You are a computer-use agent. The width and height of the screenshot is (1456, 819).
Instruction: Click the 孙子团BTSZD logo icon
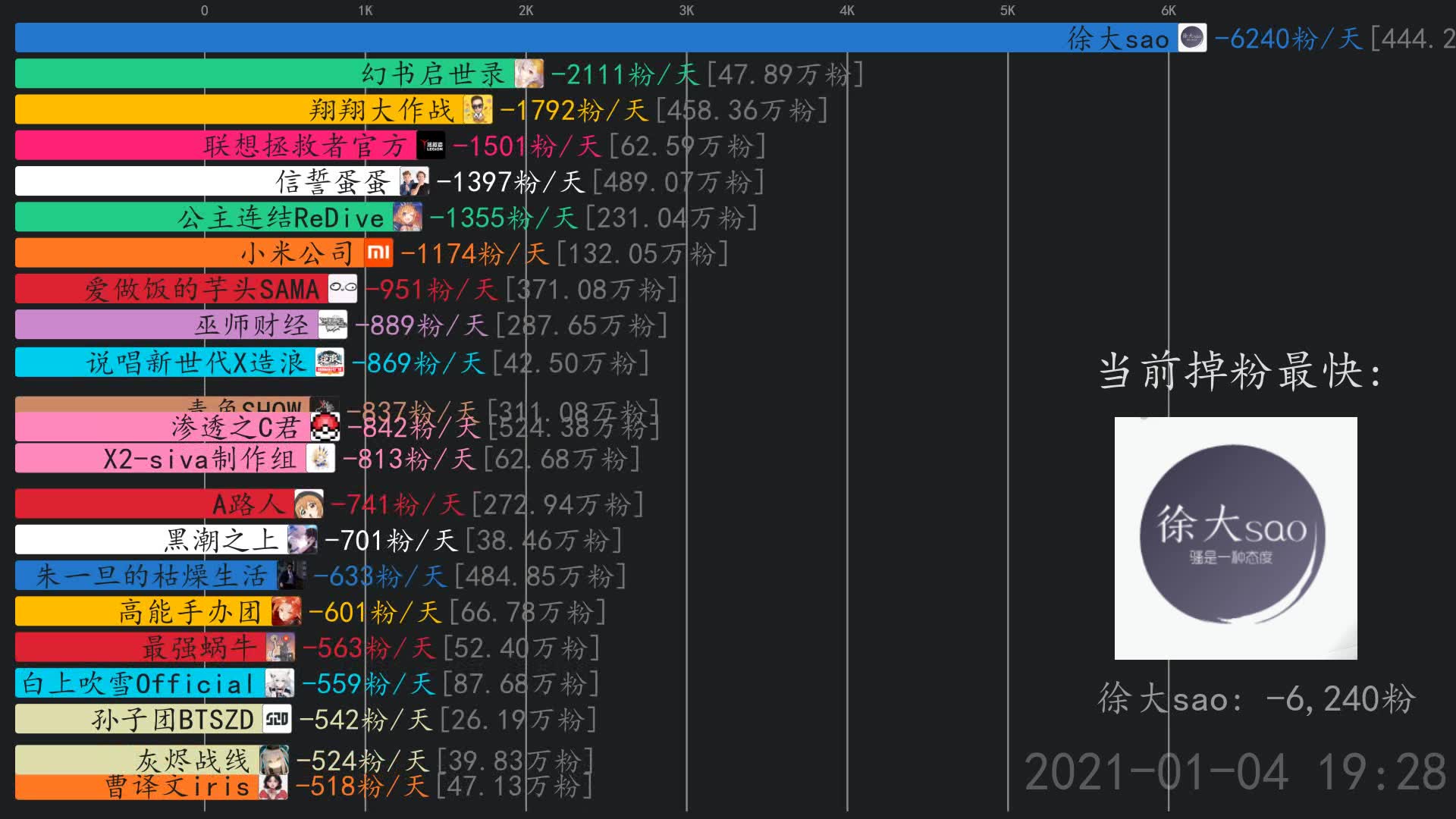point(277,719)
